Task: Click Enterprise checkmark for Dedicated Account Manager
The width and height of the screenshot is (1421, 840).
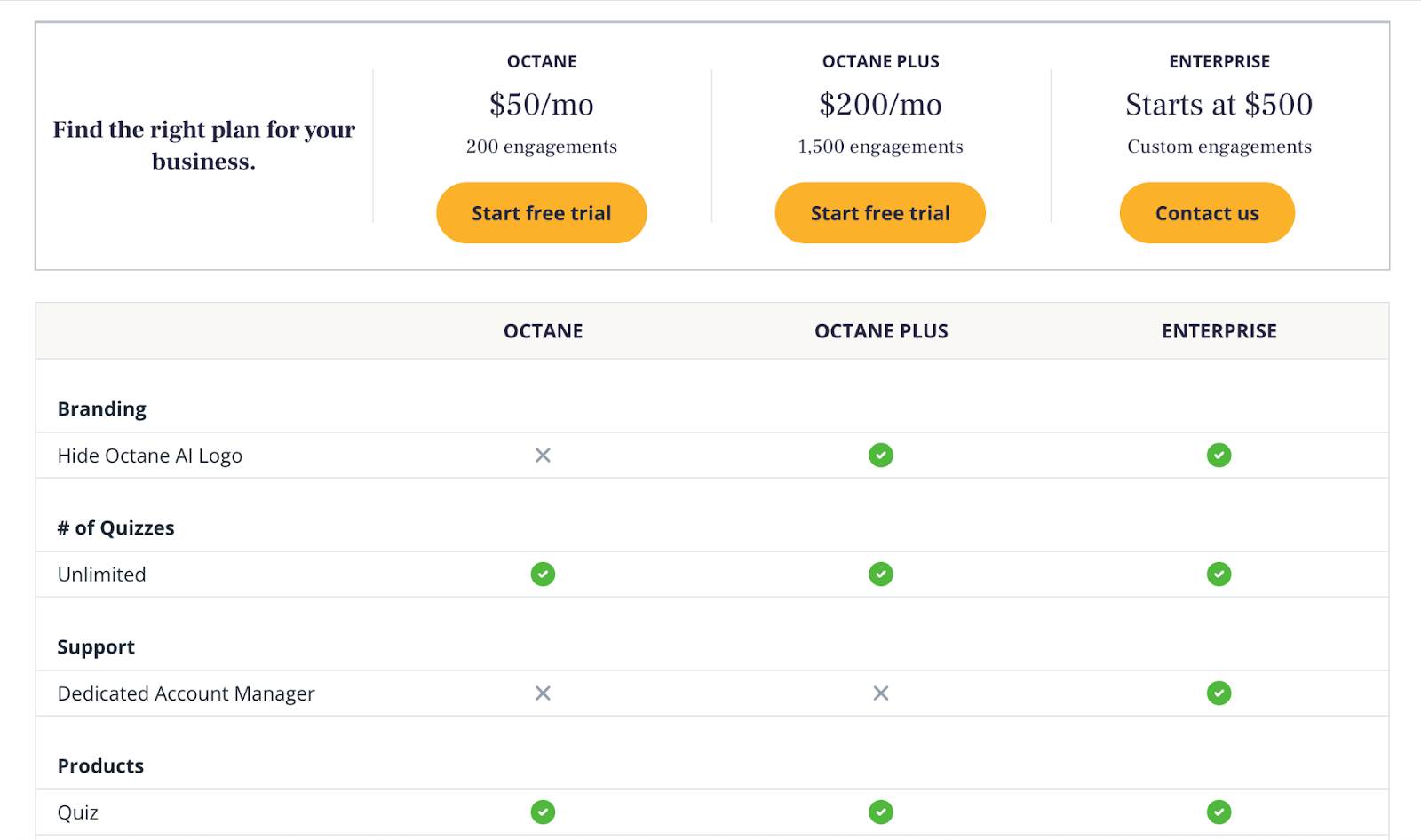Action: (x=1219, y=693)
